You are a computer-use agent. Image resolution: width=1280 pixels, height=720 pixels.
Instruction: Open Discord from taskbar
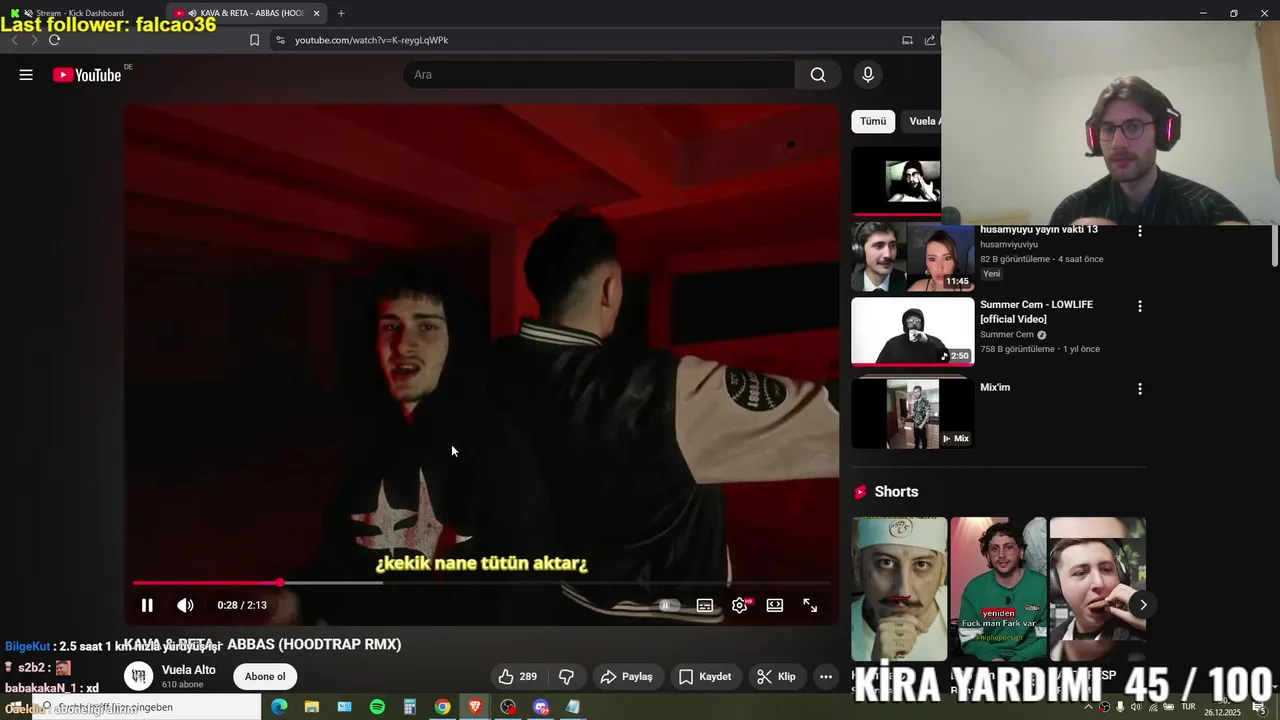pos(541,707)
